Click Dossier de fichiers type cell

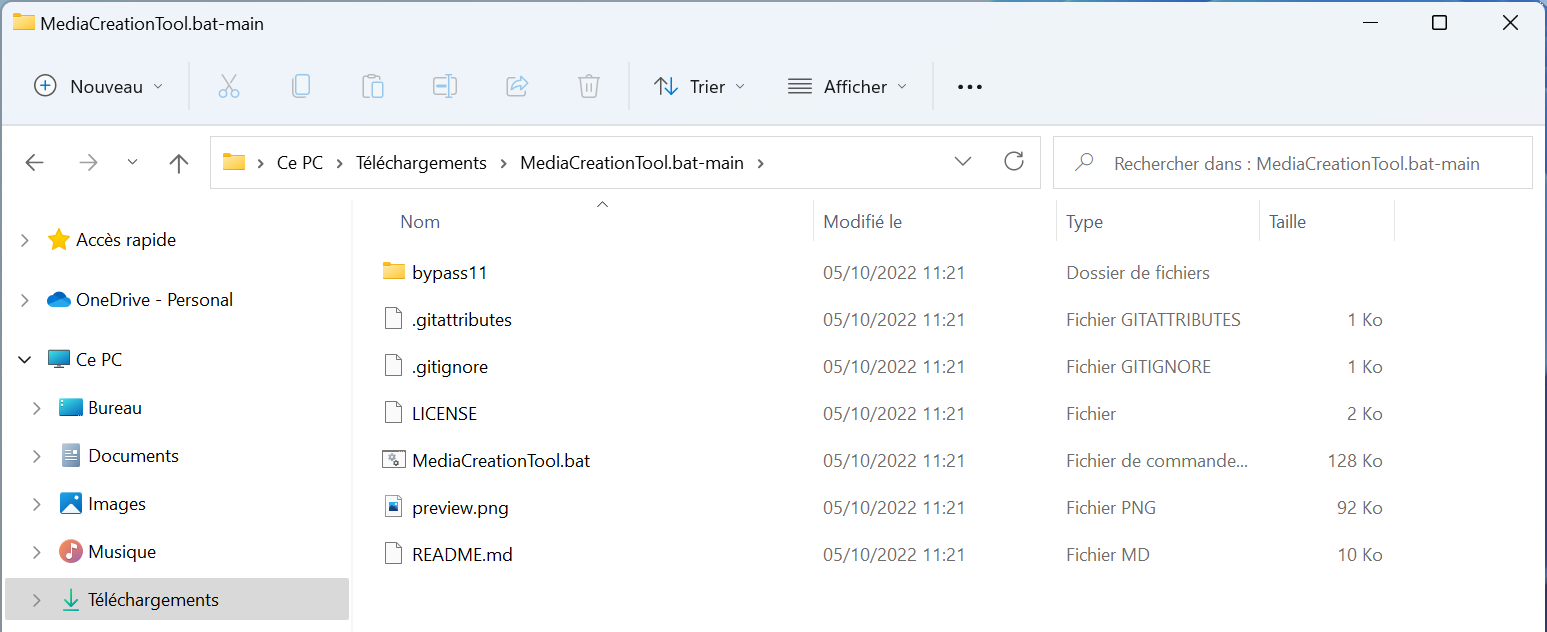tap(1138, 273)
